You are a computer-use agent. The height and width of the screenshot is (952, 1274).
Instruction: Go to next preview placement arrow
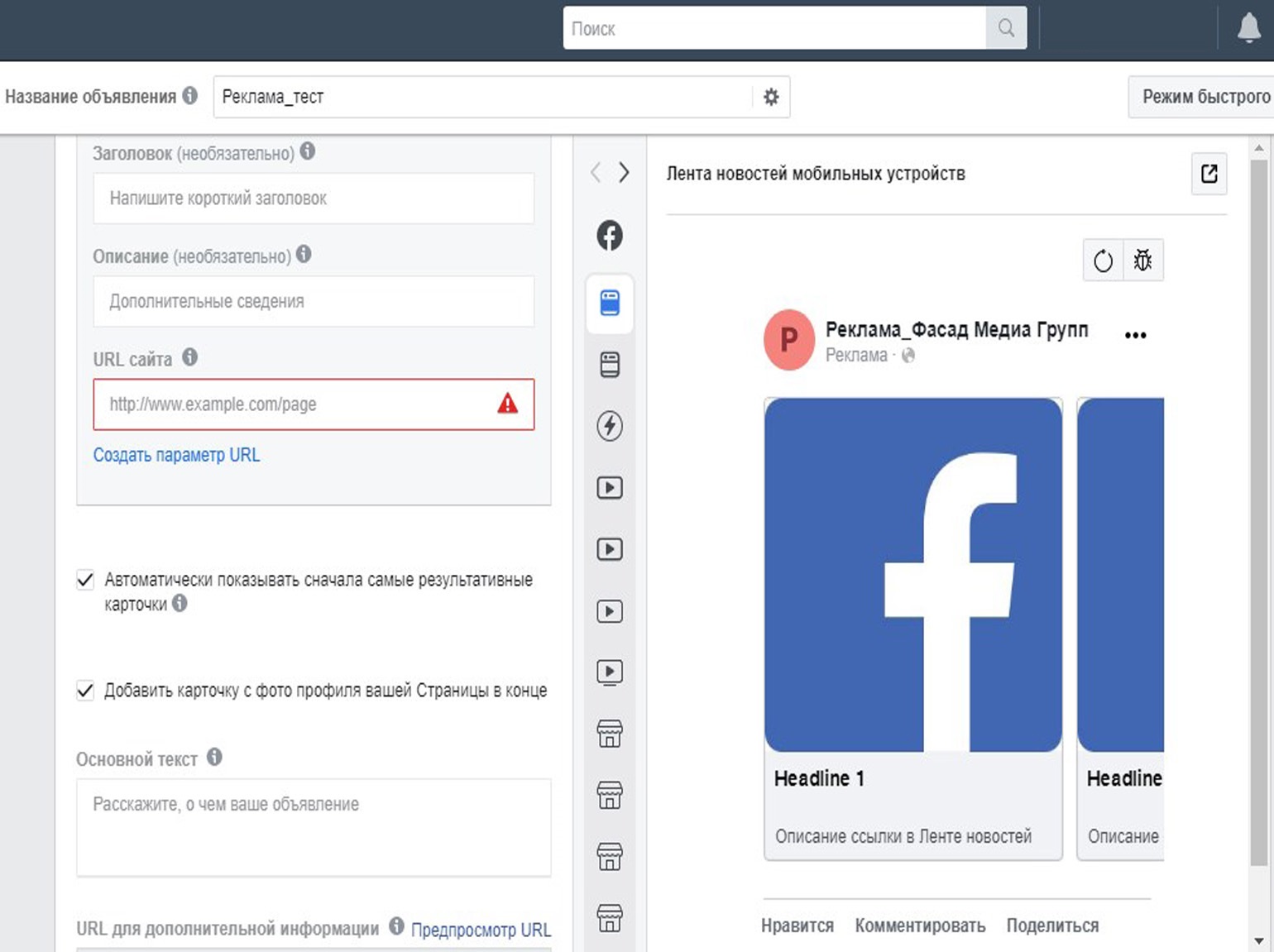click(x=624, y=173)
